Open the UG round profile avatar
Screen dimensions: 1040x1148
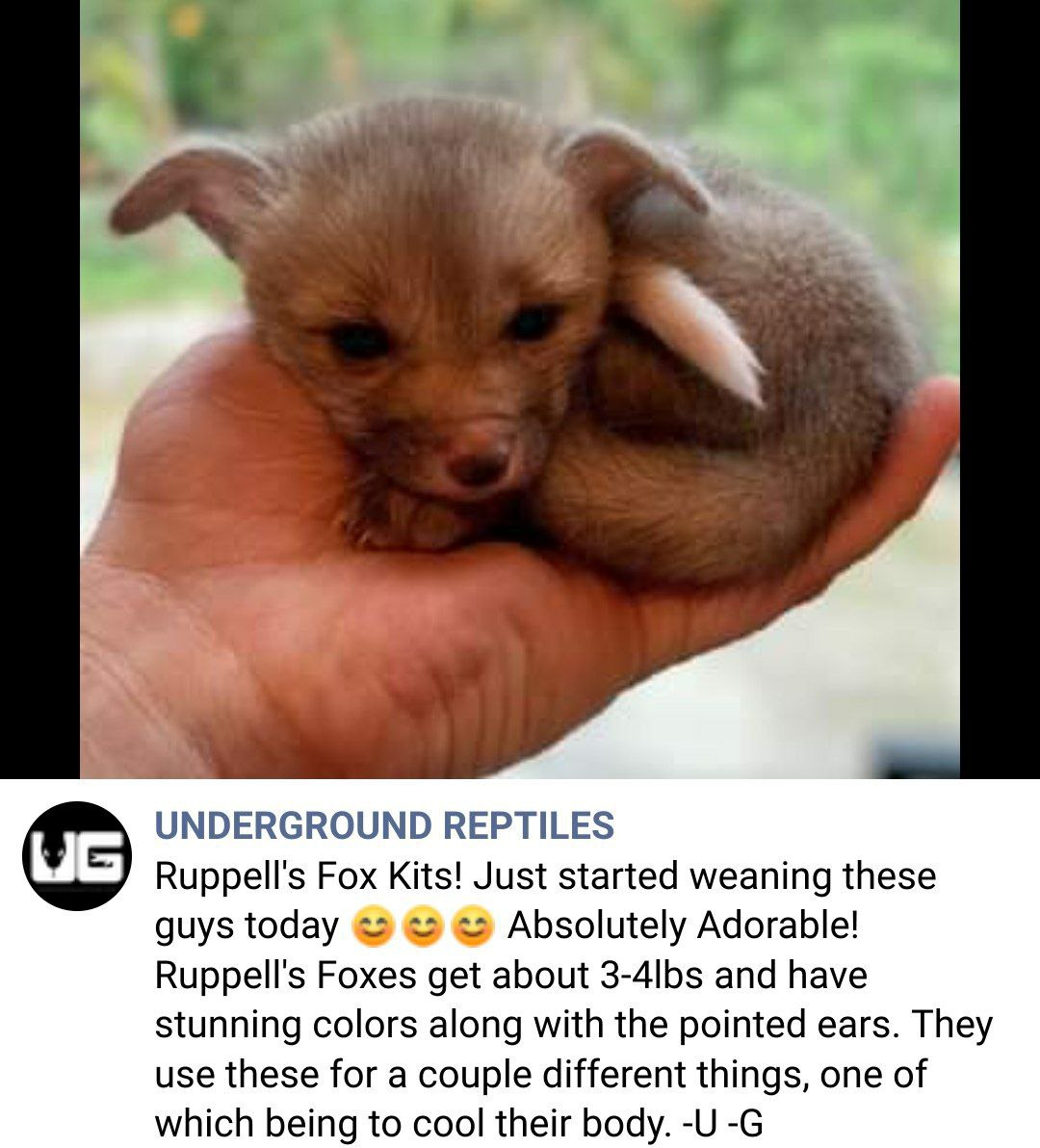(77, 856)
